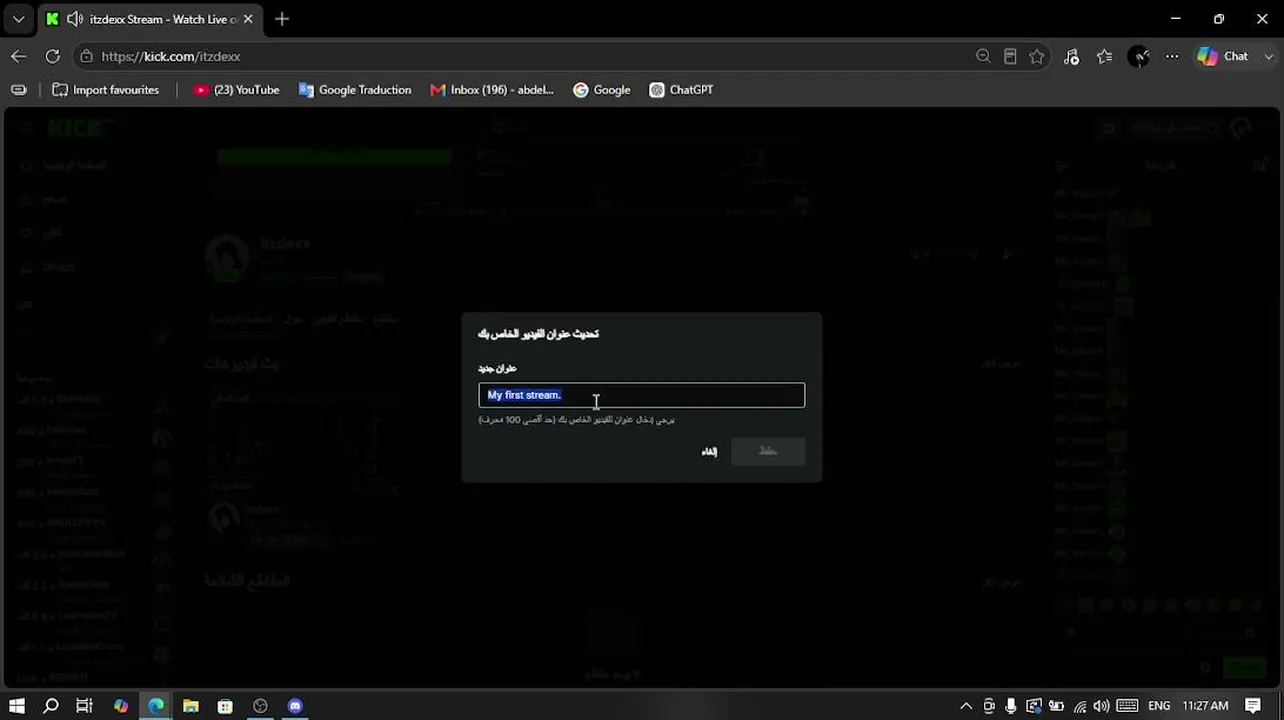1284x720 pixels.
Task: Open Discord from the taskbar
Action: pos(295,706)
